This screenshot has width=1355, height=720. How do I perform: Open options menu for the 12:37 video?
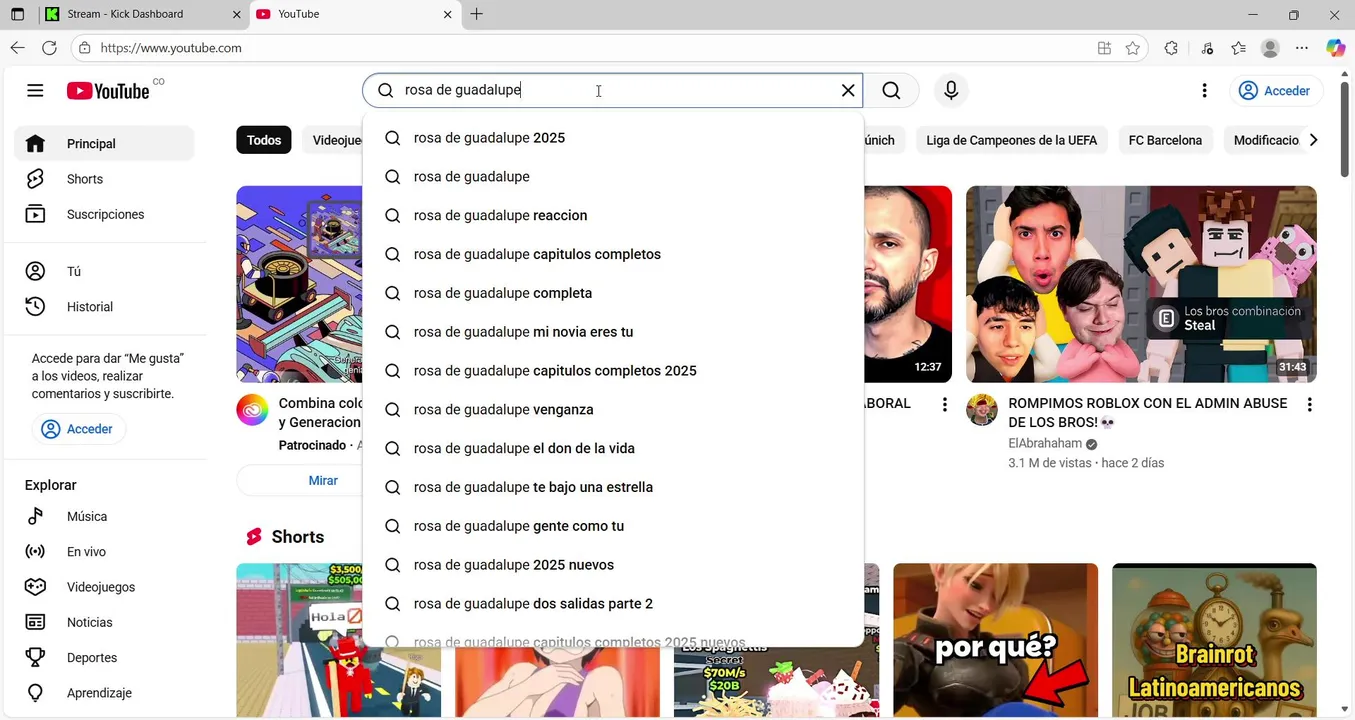tap(944, 405)
